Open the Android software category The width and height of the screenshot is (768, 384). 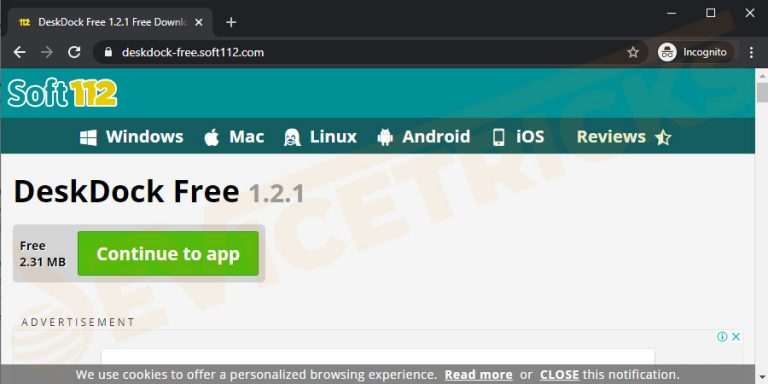[x=424, y=137]
